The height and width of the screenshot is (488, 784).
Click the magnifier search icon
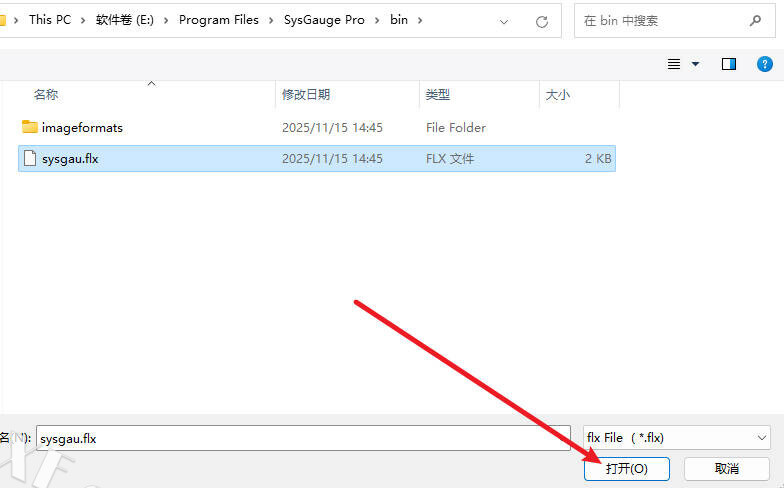click(755, 20)
